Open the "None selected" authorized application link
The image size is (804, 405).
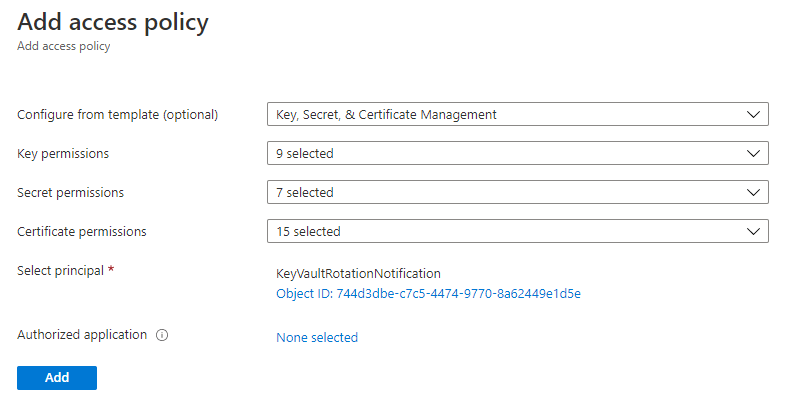(x=317, y=337)
